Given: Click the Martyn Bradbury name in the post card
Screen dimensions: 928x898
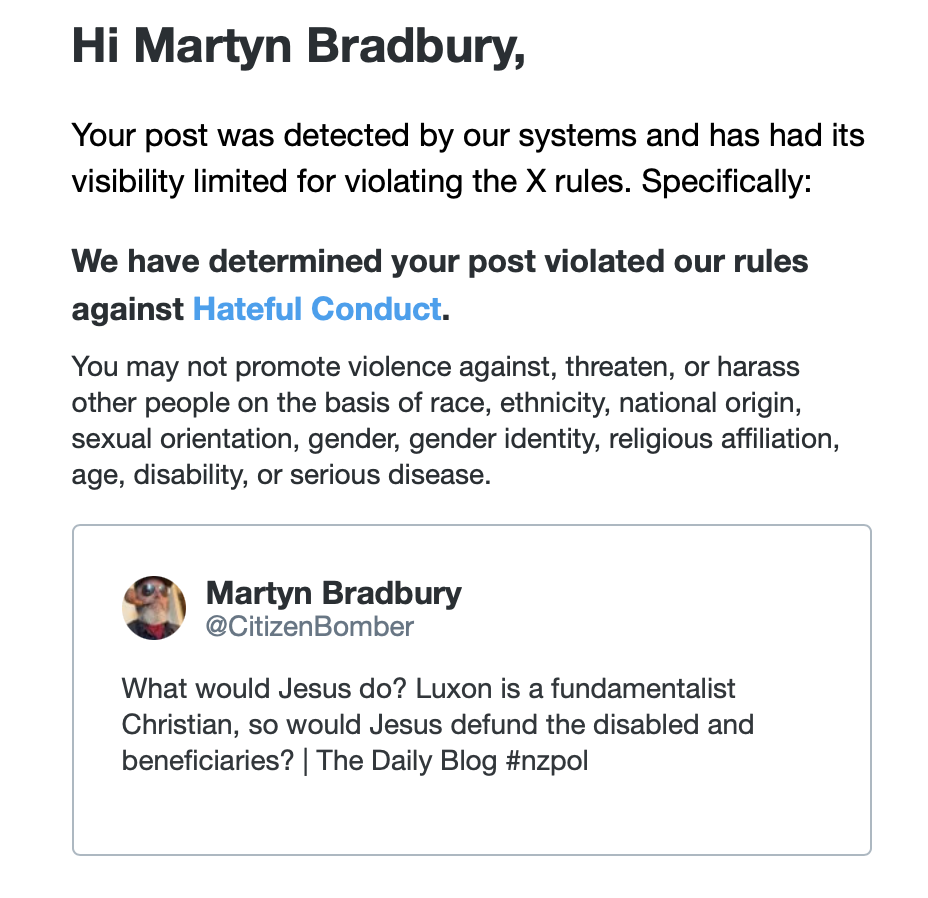Looking at the screenshot, I should pyautogui.click(x=333, y=593).
